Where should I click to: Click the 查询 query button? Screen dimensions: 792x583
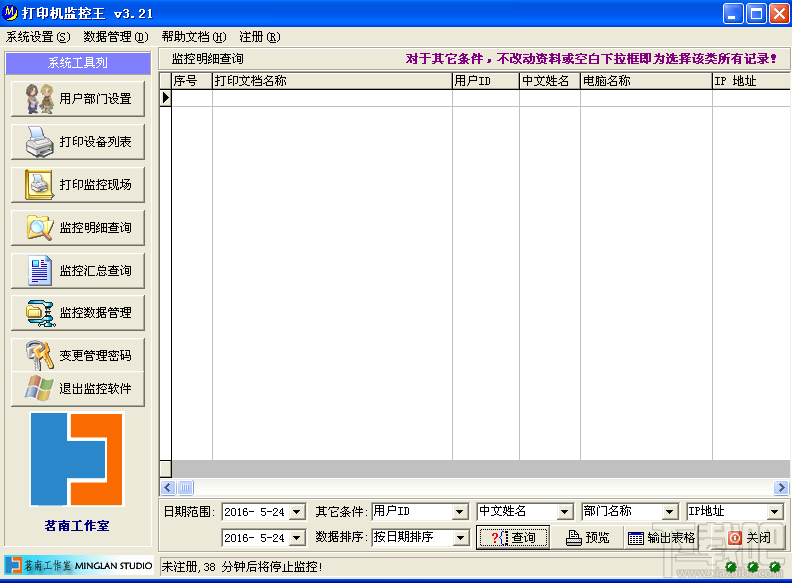(513, 538)
